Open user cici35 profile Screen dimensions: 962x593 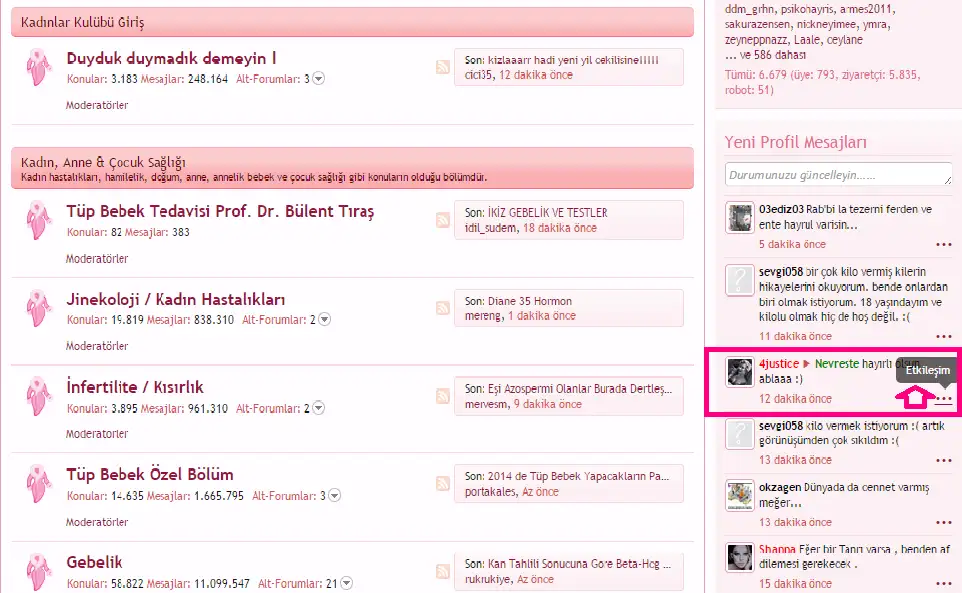click(478, 75)
